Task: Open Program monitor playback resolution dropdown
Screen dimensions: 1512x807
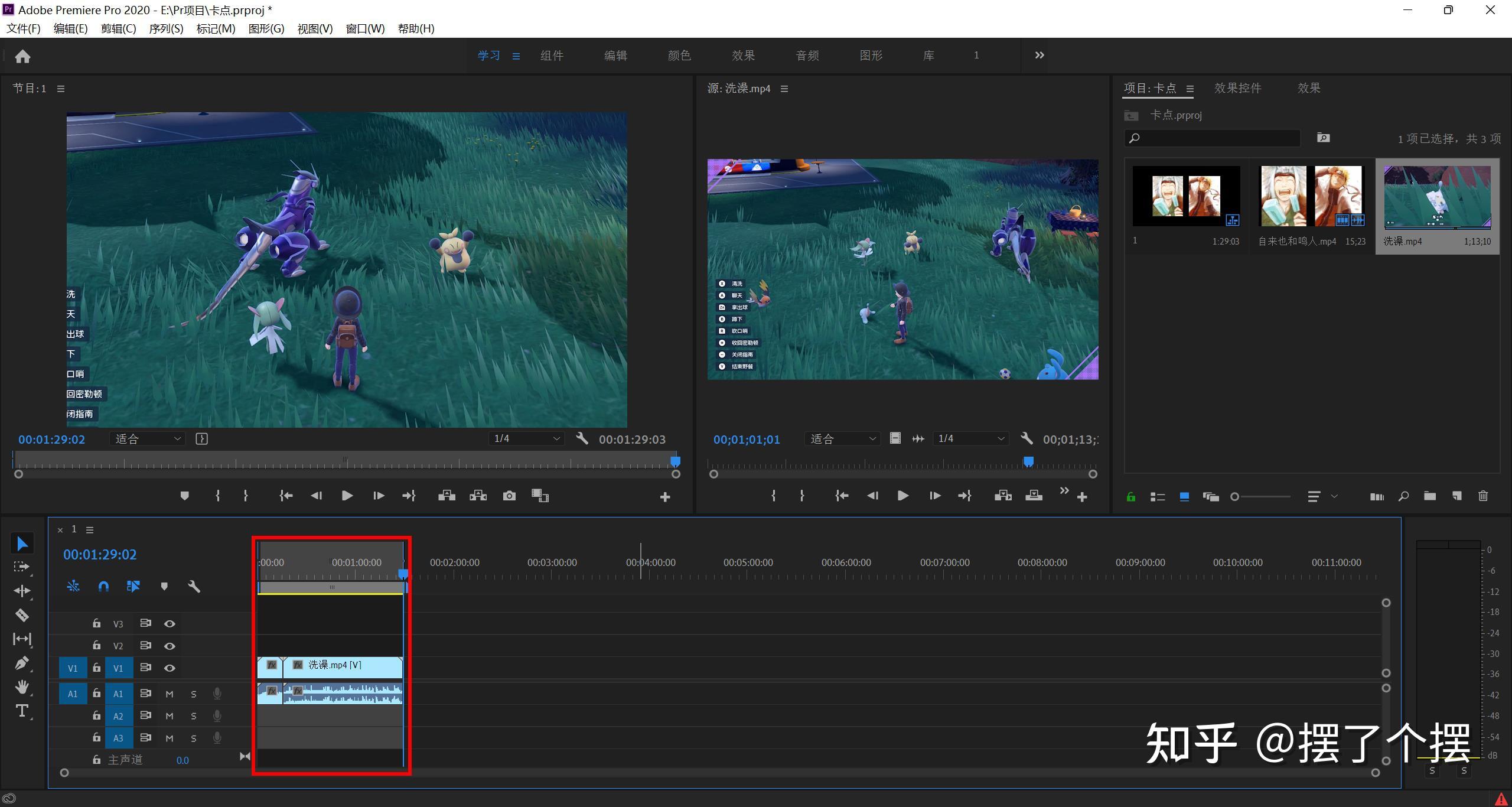Action: pyautogui.click(x=526, y=438)
